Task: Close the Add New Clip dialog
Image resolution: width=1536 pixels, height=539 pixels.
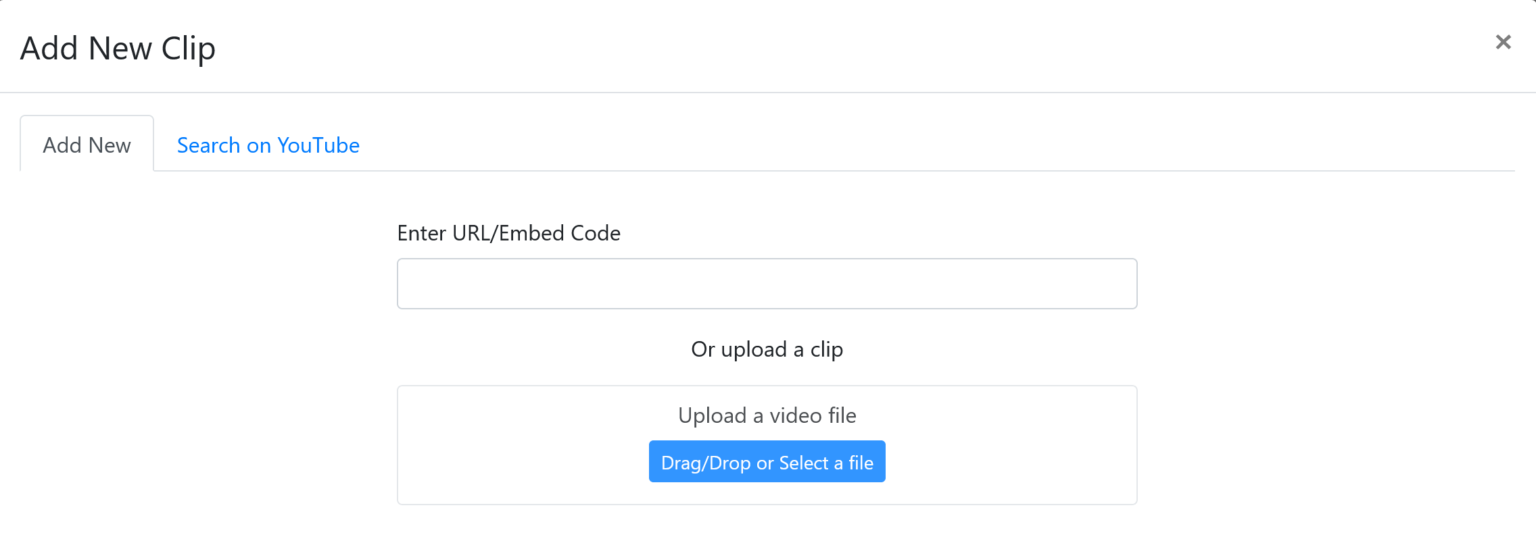Action: tap(1502, 42)
